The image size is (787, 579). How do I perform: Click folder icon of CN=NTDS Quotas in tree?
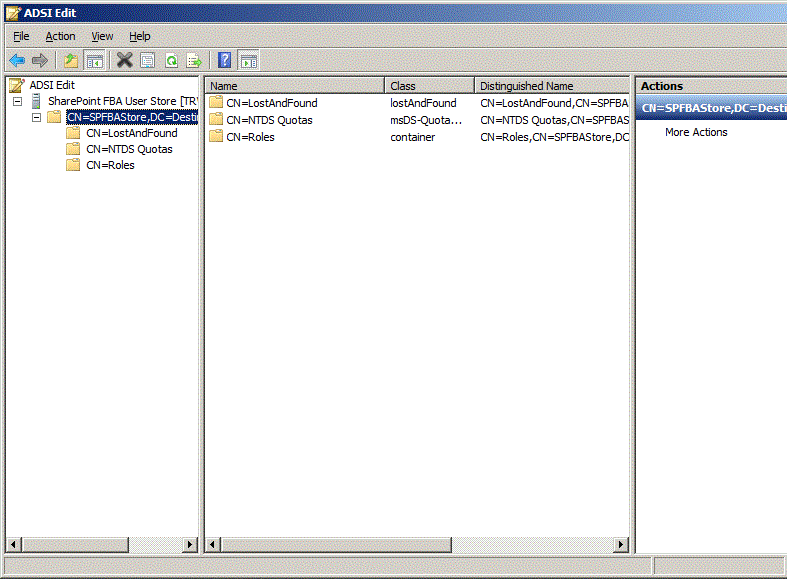(73, 149)
